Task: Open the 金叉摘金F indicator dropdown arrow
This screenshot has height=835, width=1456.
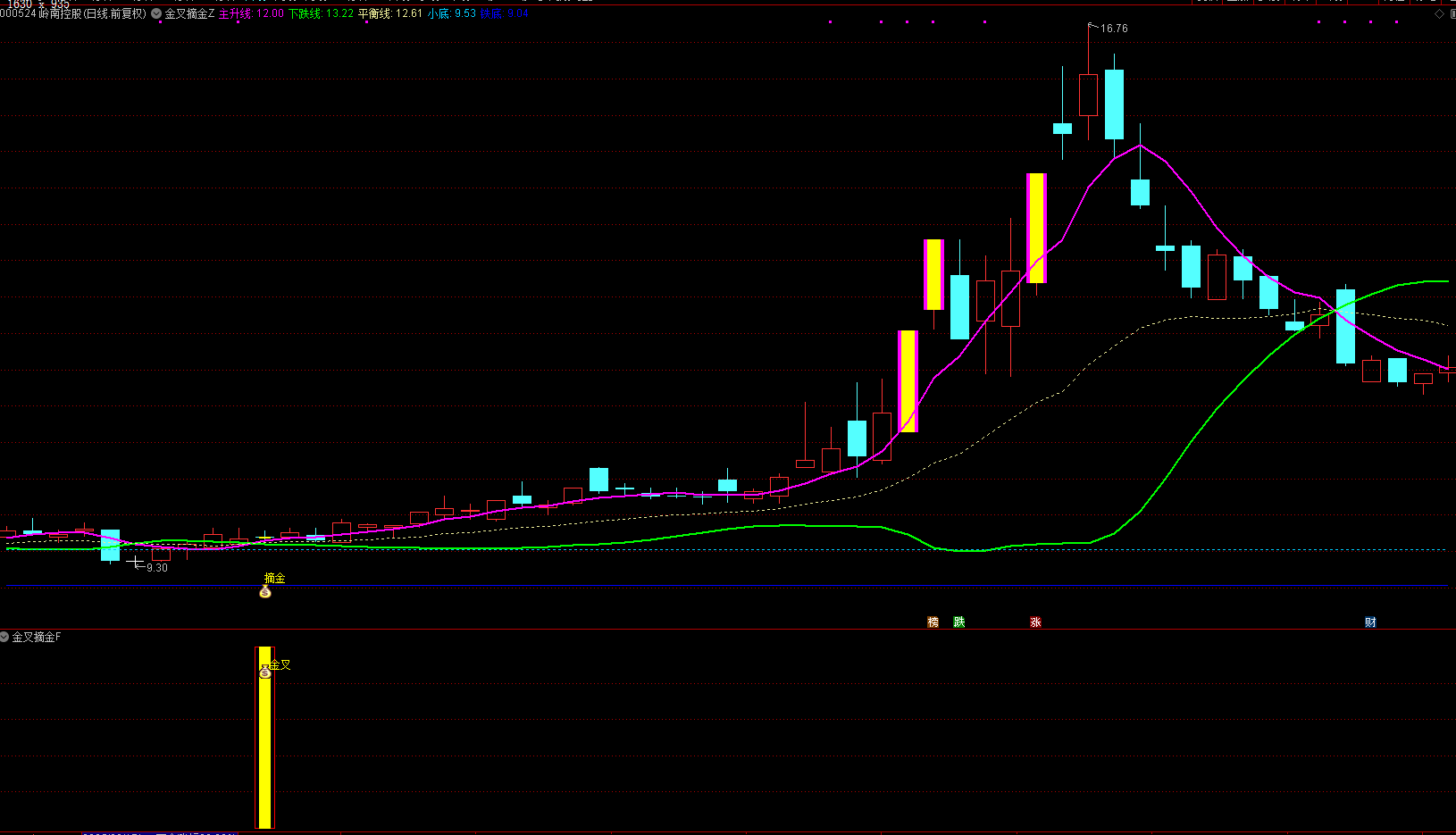Action: 4,637
